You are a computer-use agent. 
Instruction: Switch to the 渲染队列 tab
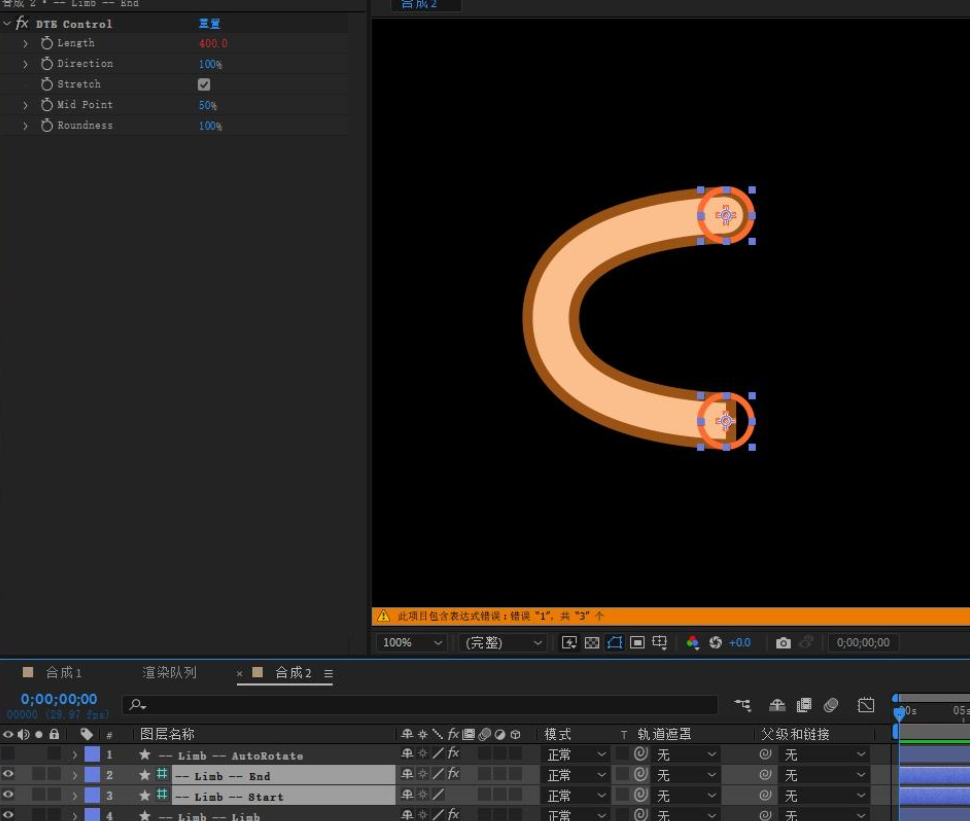[169, 672]
